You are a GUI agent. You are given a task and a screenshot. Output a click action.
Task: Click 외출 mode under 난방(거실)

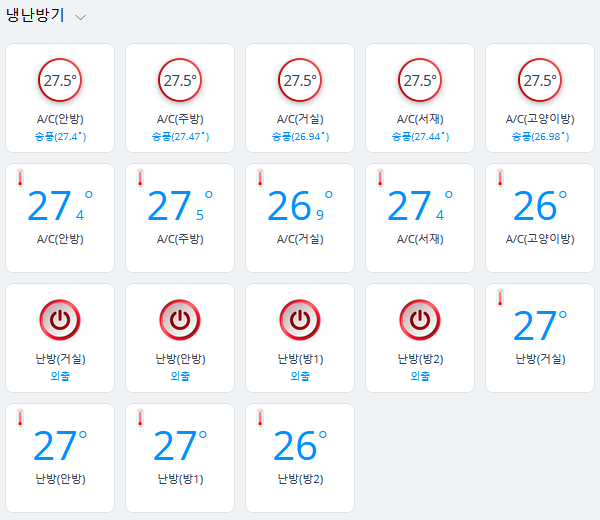[x=60, y=376]
